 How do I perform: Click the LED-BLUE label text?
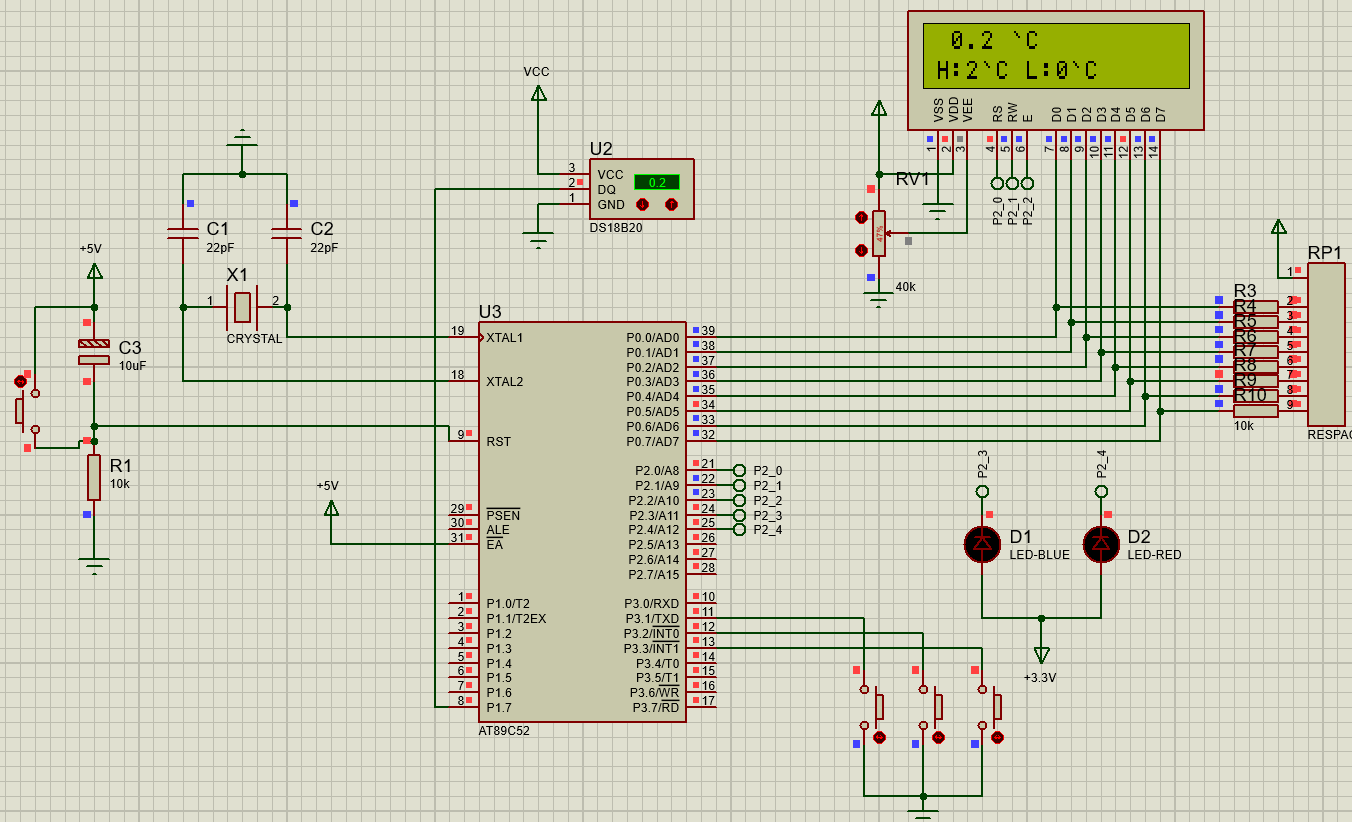coord(1040,555)
